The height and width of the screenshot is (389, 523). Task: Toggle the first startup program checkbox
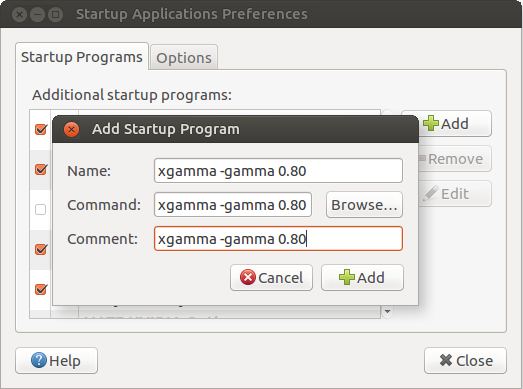pyautogui.click(x=41, y=129)
